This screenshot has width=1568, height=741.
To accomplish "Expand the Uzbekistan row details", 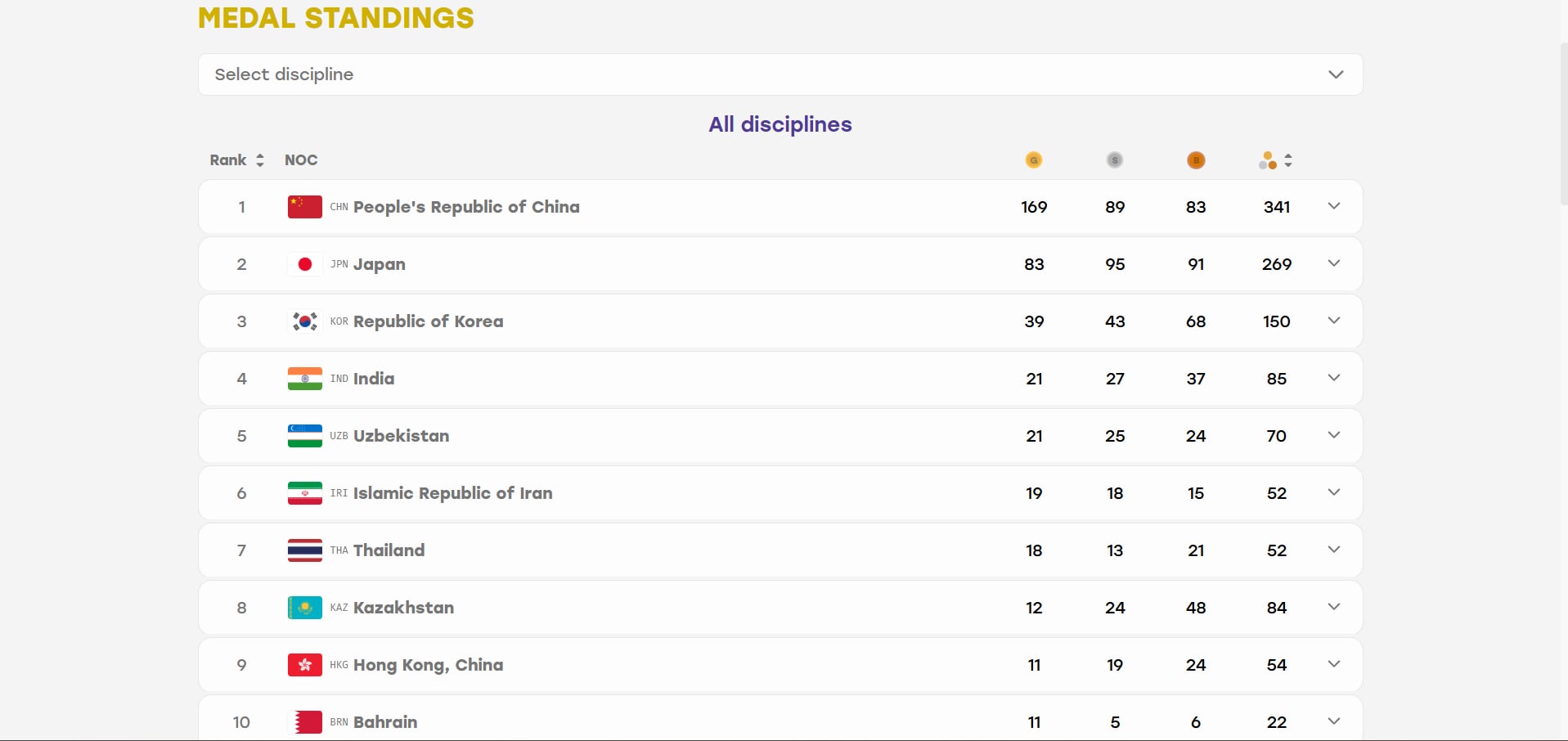I will coord(1334,435).
